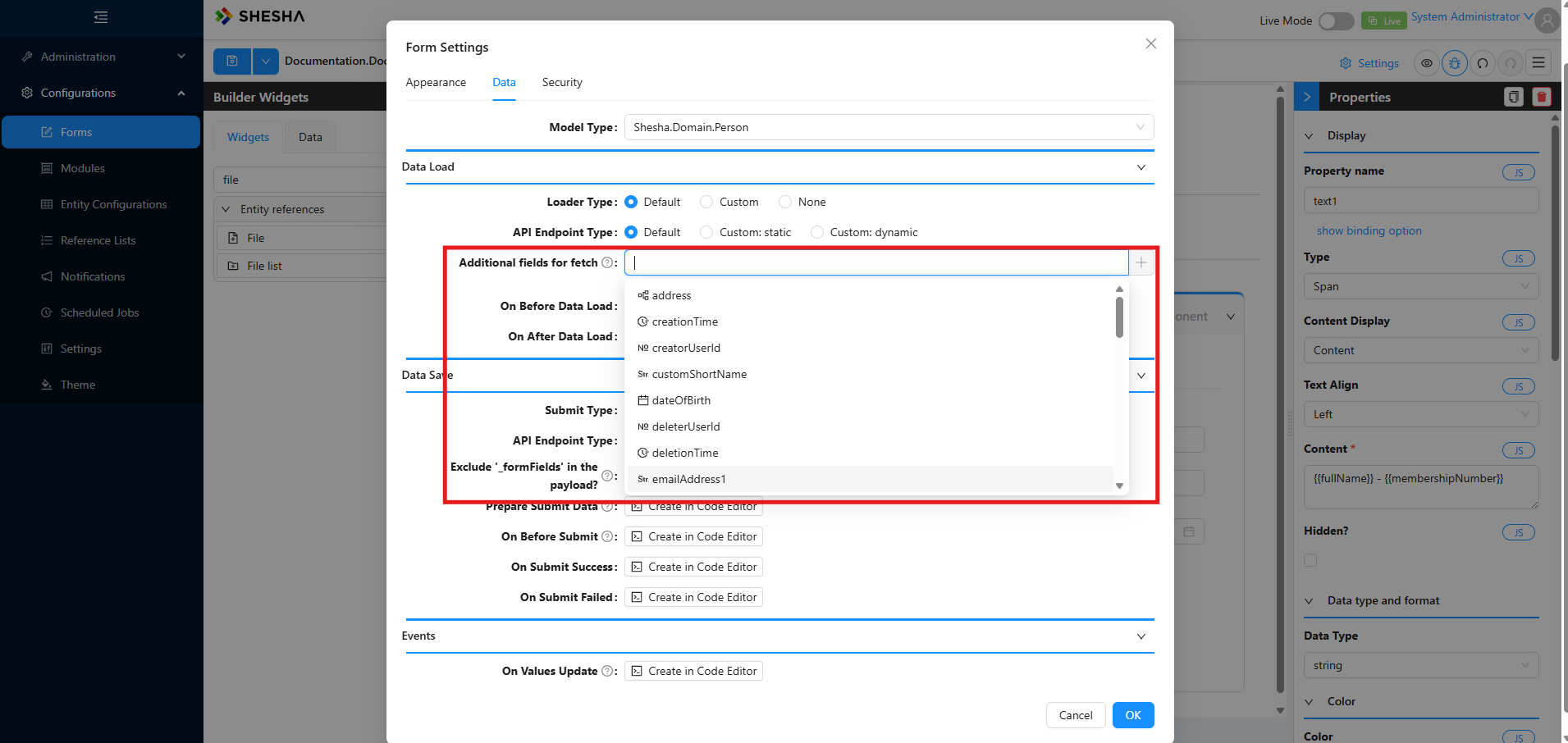Screen dimensions: 1568x743
Task: Select dateOfBirth from the field list
Action: (x=870, y=400)
